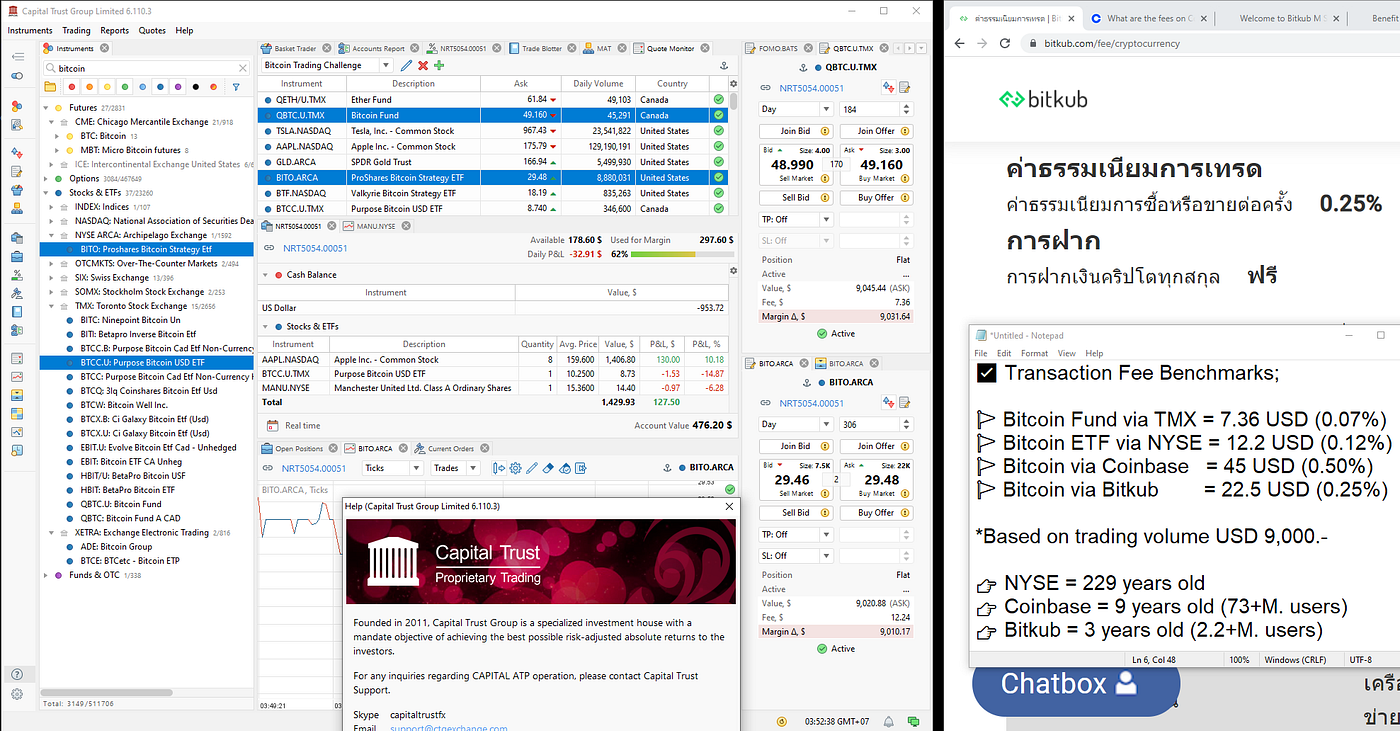This screenshot has width=1400, height=731.
Task: Click the red X delete watchlist icon
Action: pos(423,65)
